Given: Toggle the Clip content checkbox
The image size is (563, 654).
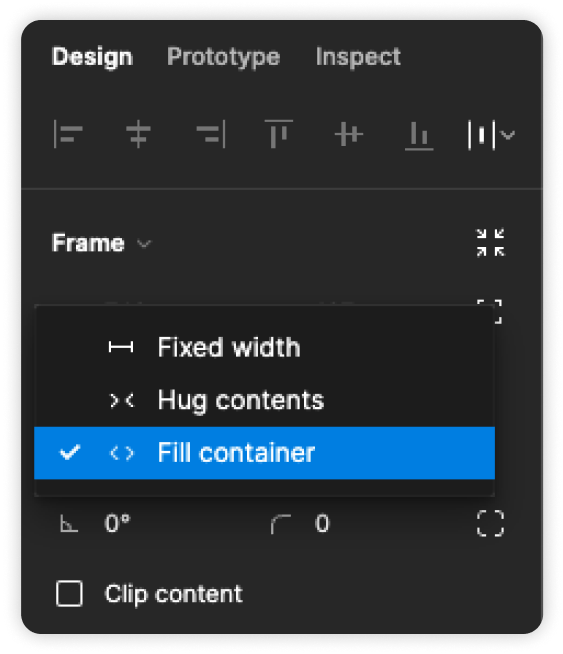Looking at the screenshot, I should 69,593.
